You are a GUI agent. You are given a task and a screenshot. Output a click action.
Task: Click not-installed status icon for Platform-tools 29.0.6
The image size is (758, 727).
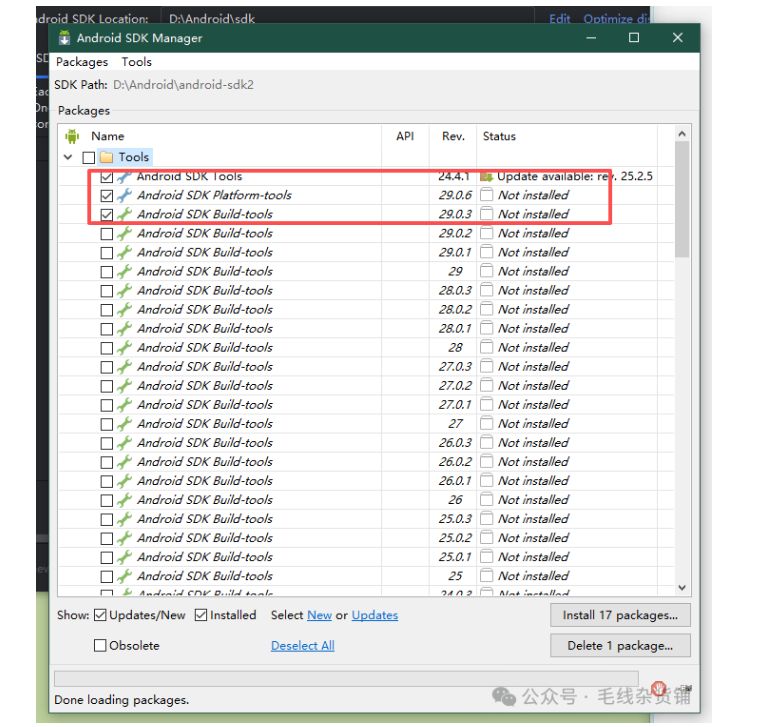pos(487,195)
